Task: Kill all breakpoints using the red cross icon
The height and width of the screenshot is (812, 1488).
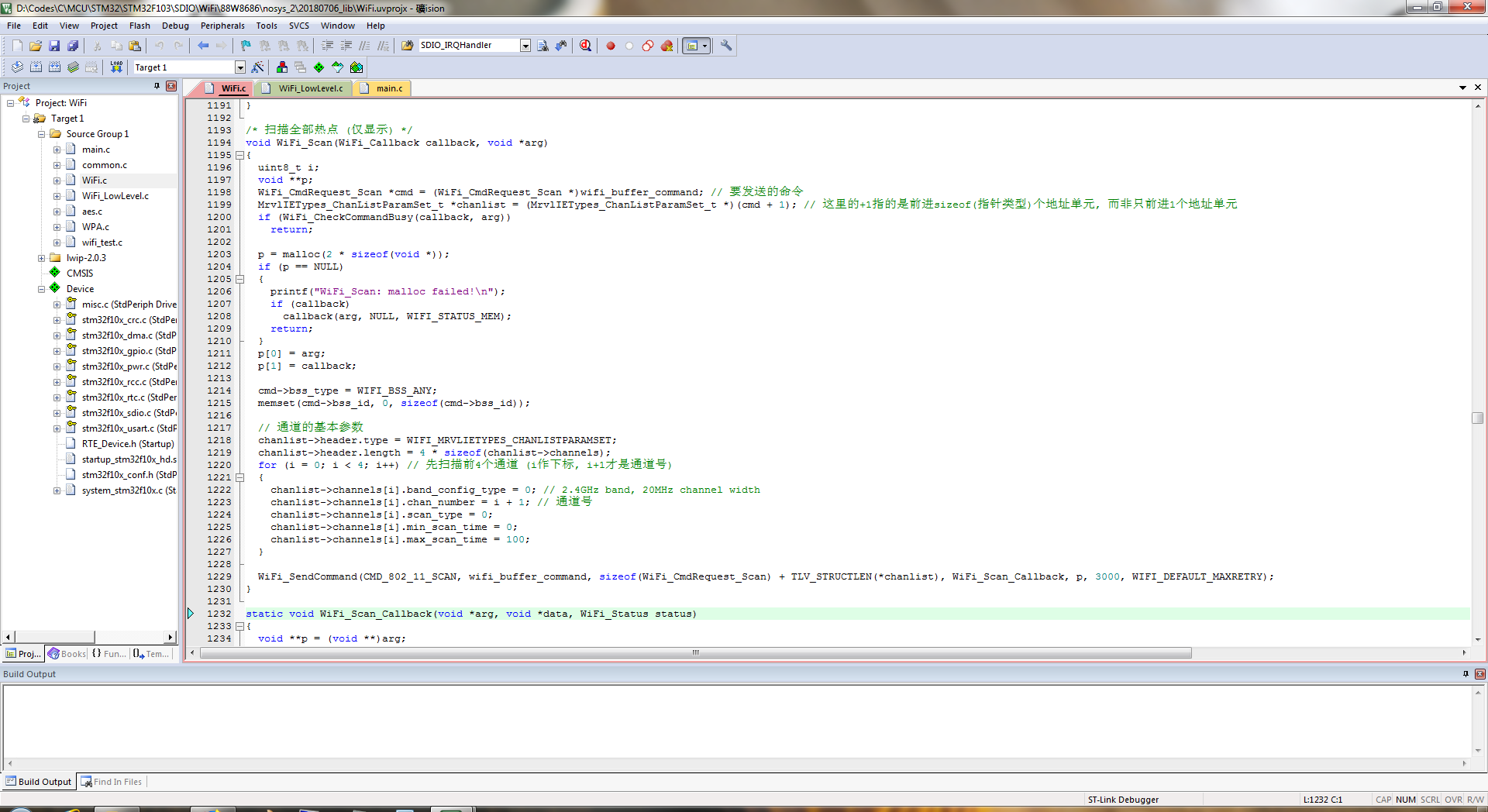Action: 666,46
